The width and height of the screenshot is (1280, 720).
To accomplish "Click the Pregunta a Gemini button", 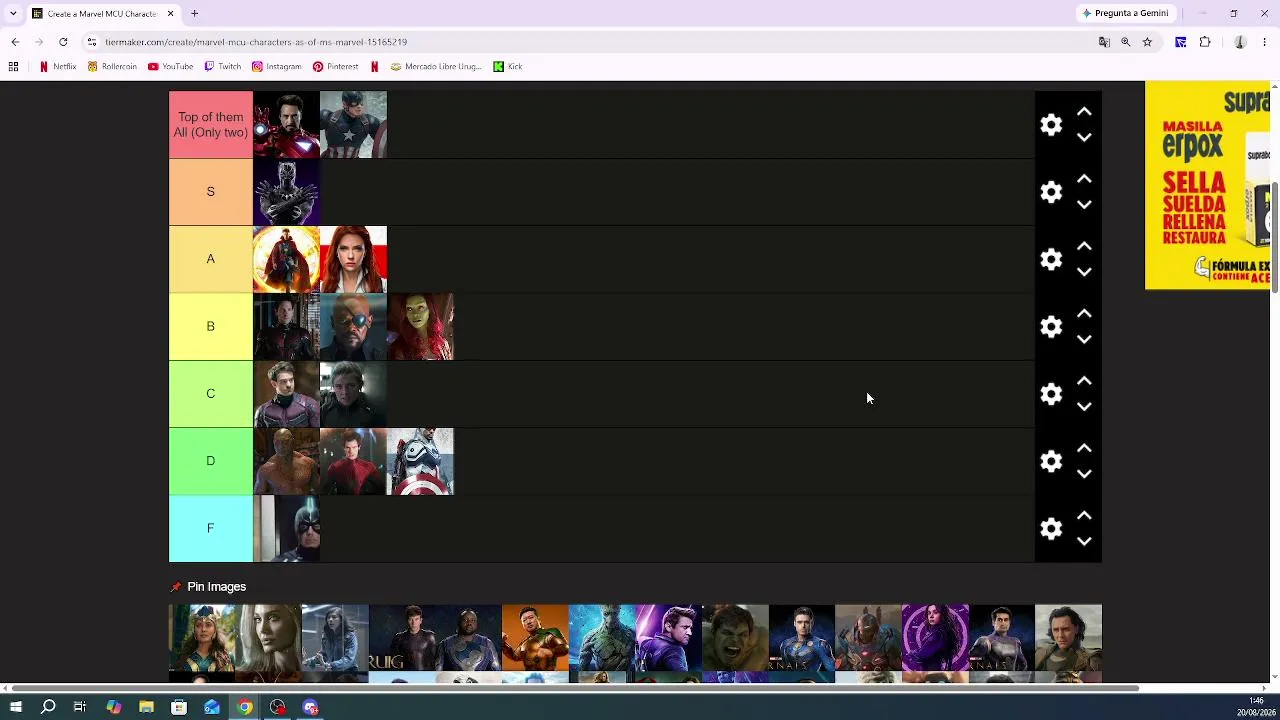I will tap(1125, 13).
